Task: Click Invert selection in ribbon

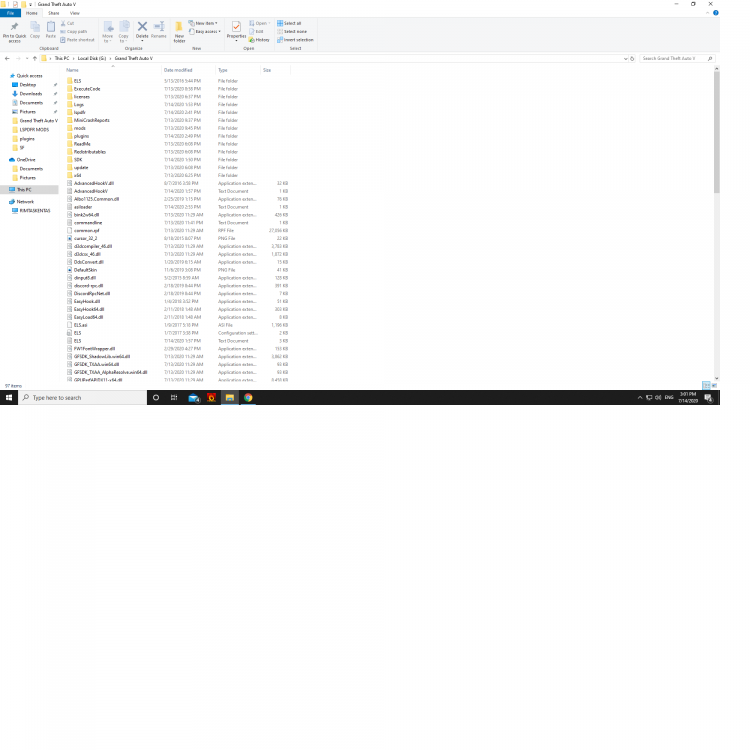Action: point(295,40)
